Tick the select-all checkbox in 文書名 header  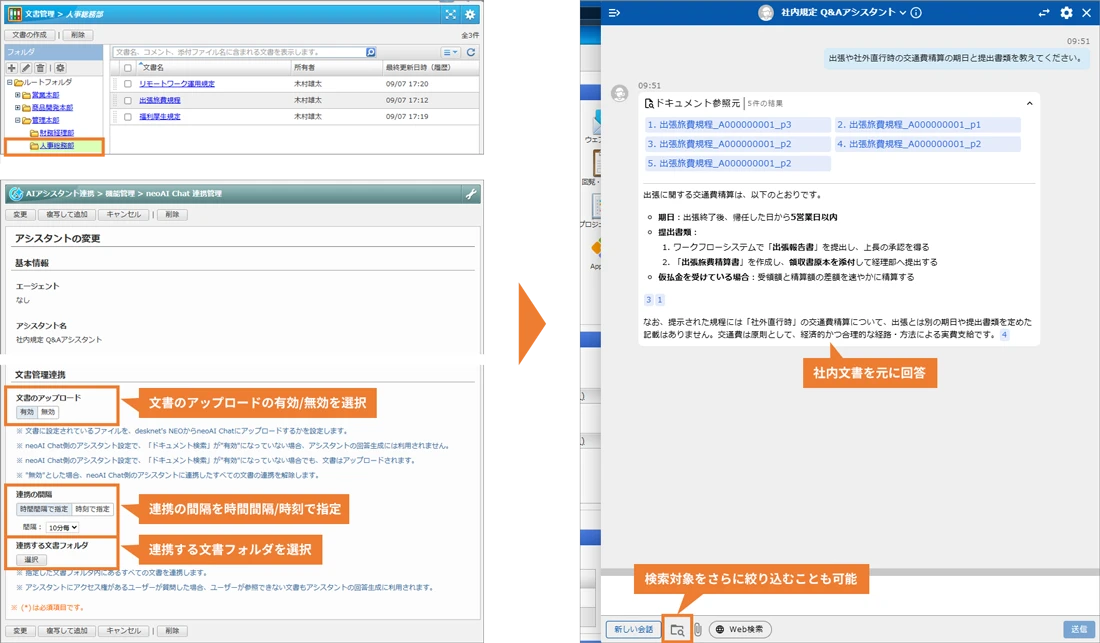tap(128, 68)
